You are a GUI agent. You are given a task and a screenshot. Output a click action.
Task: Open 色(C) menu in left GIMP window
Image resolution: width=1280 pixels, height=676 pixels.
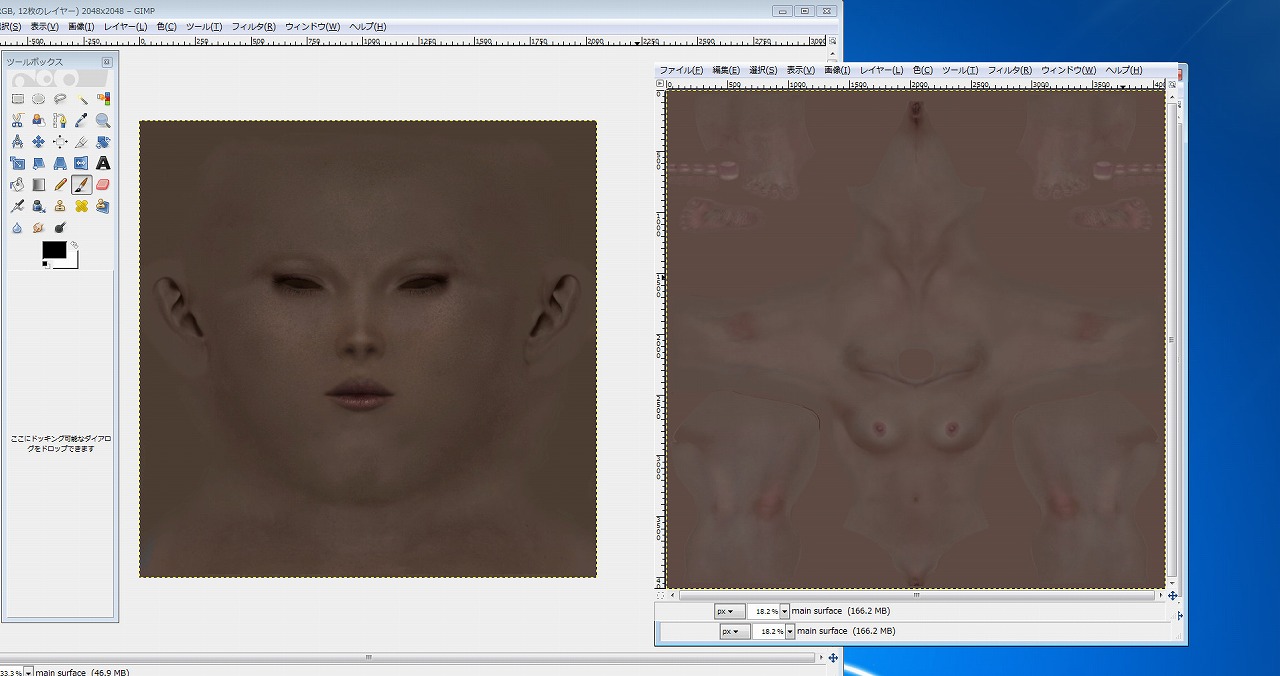point(166,27)
